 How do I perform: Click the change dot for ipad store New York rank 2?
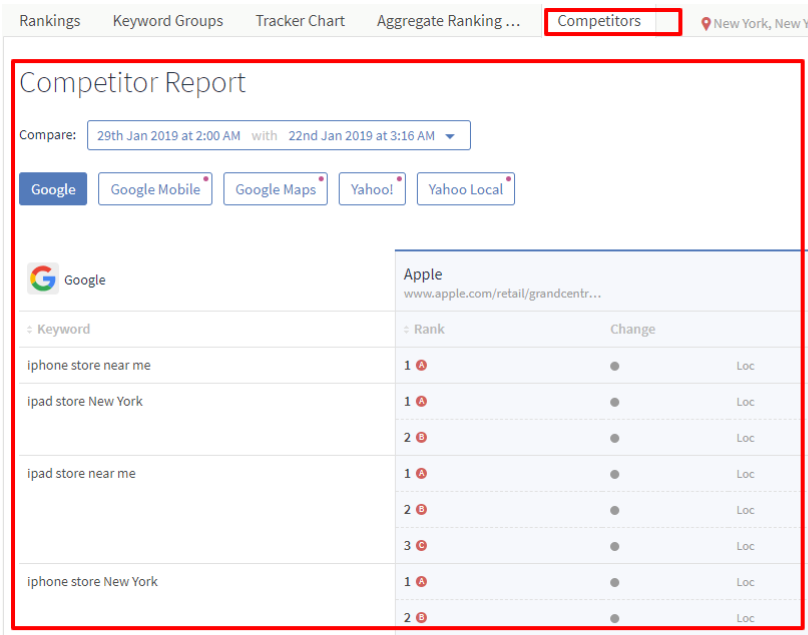615,439
